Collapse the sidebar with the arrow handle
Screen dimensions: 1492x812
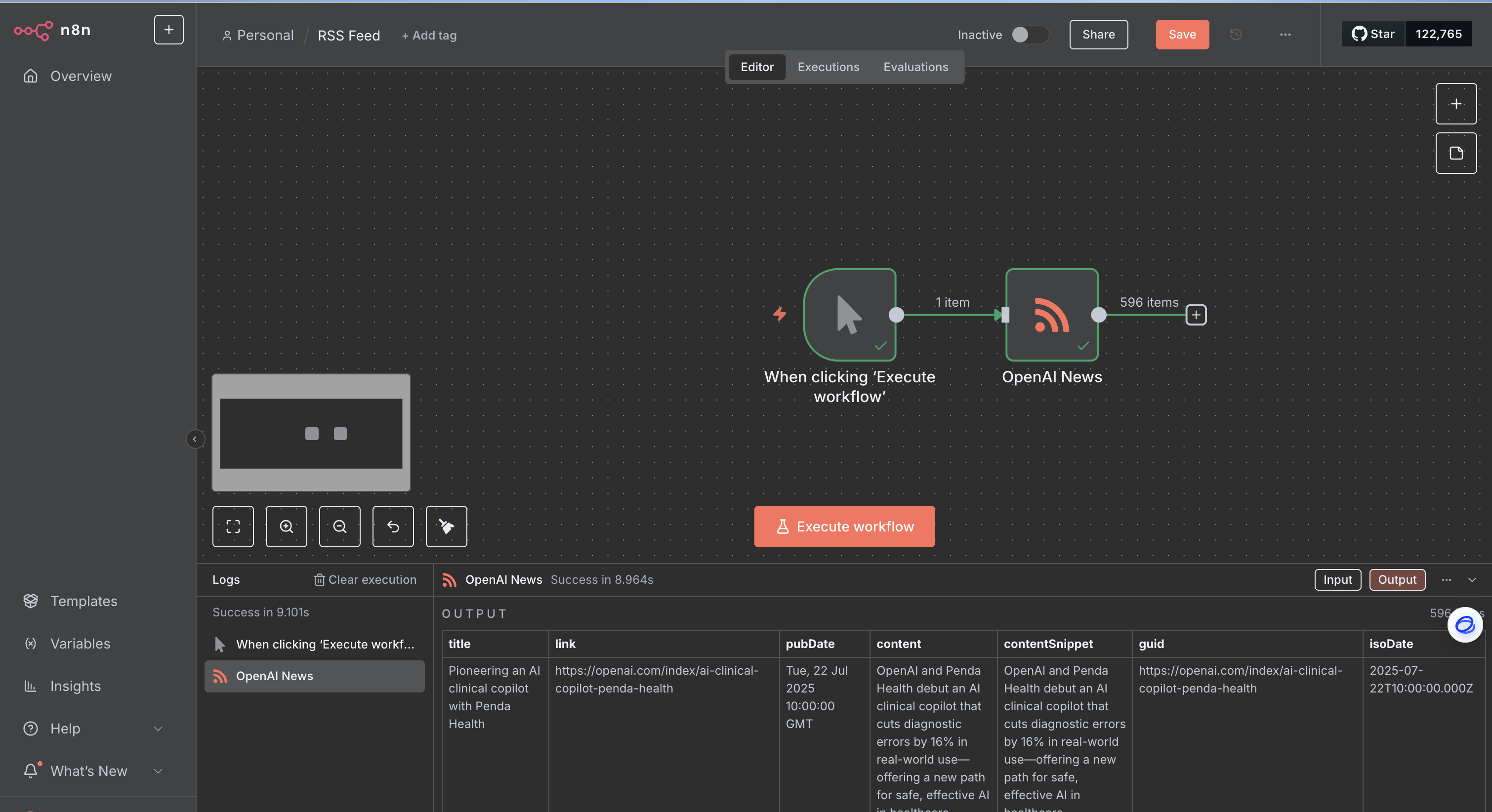[x=195, y=439]
